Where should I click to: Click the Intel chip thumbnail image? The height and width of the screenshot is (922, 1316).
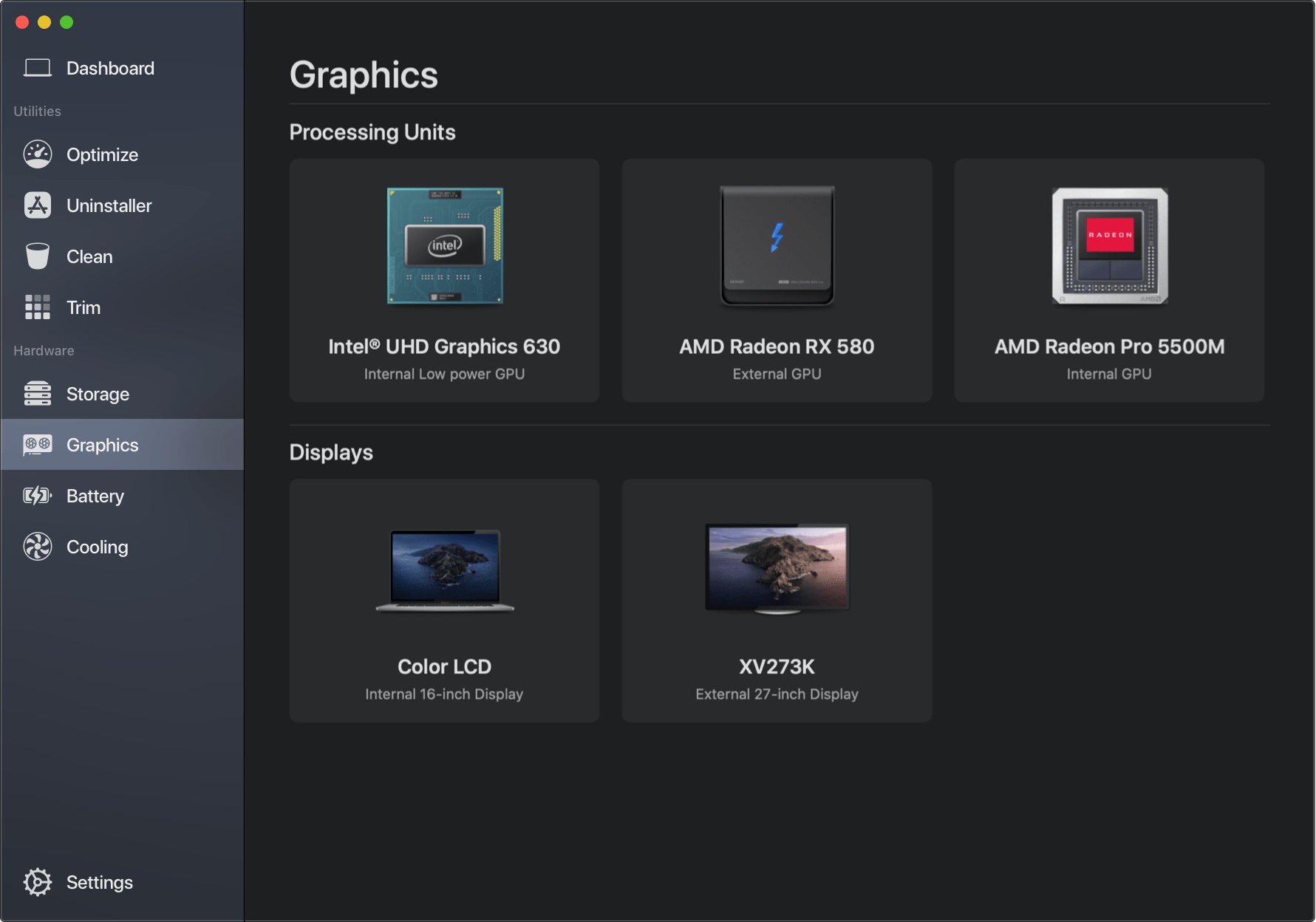[445, 245]
